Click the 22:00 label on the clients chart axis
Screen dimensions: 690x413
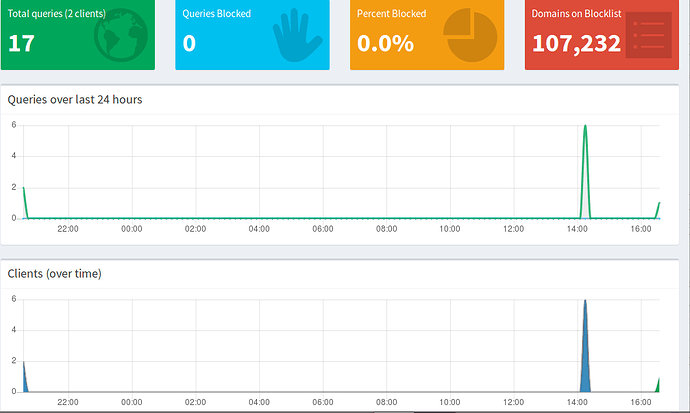pos(68,402)
